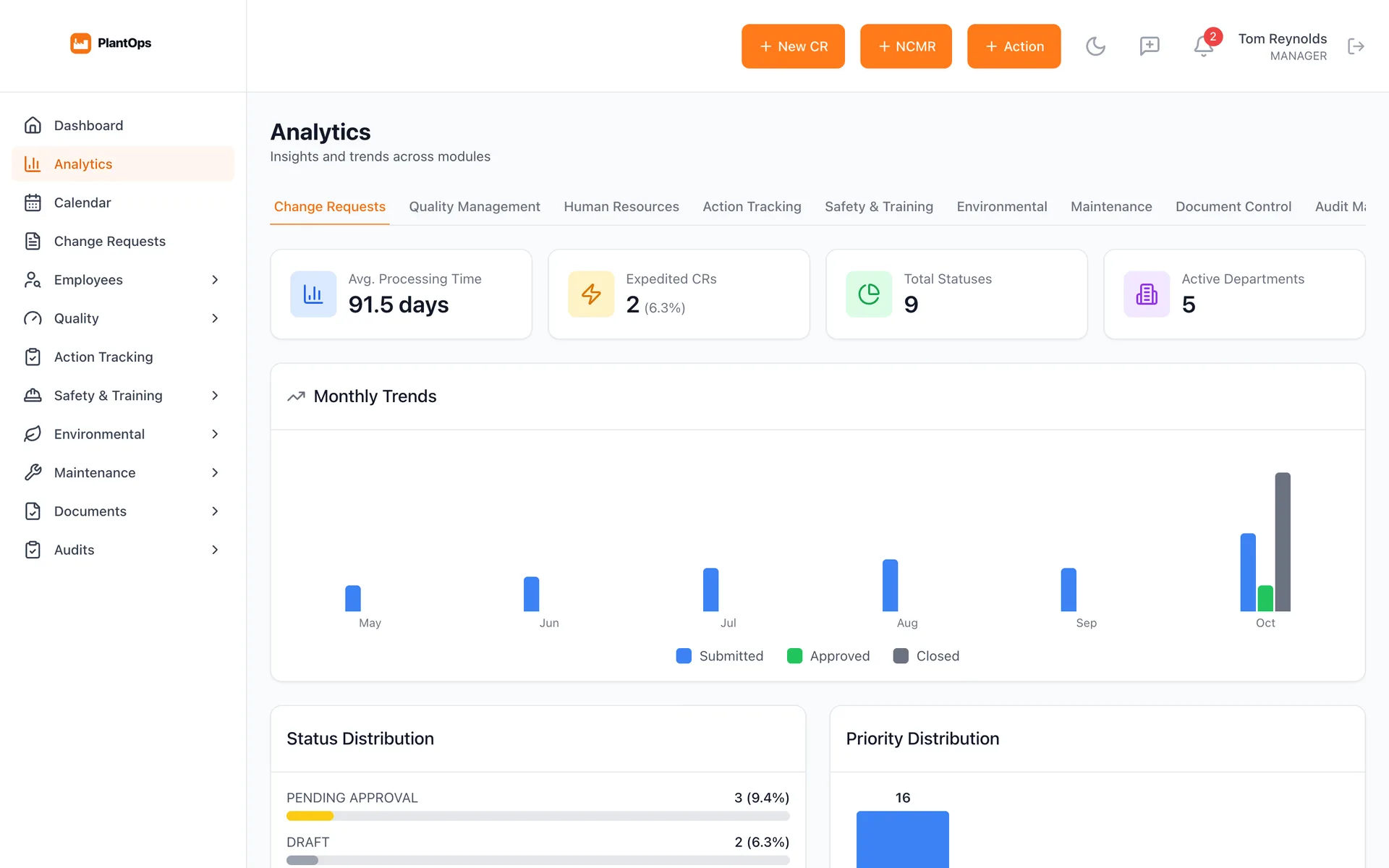Click the Monthly Trends arrow icon

296,396
